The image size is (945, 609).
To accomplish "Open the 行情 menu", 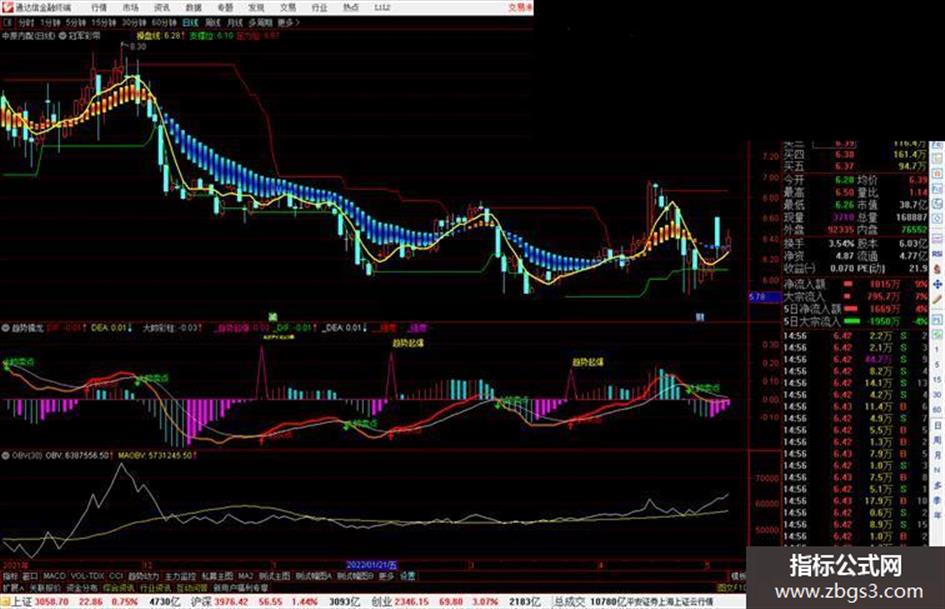I will tap(99, 7).
